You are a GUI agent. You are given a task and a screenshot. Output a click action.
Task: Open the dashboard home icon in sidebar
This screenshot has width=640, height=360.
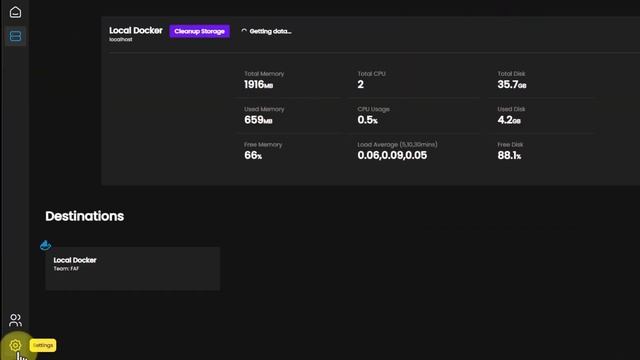click(16, 12)
